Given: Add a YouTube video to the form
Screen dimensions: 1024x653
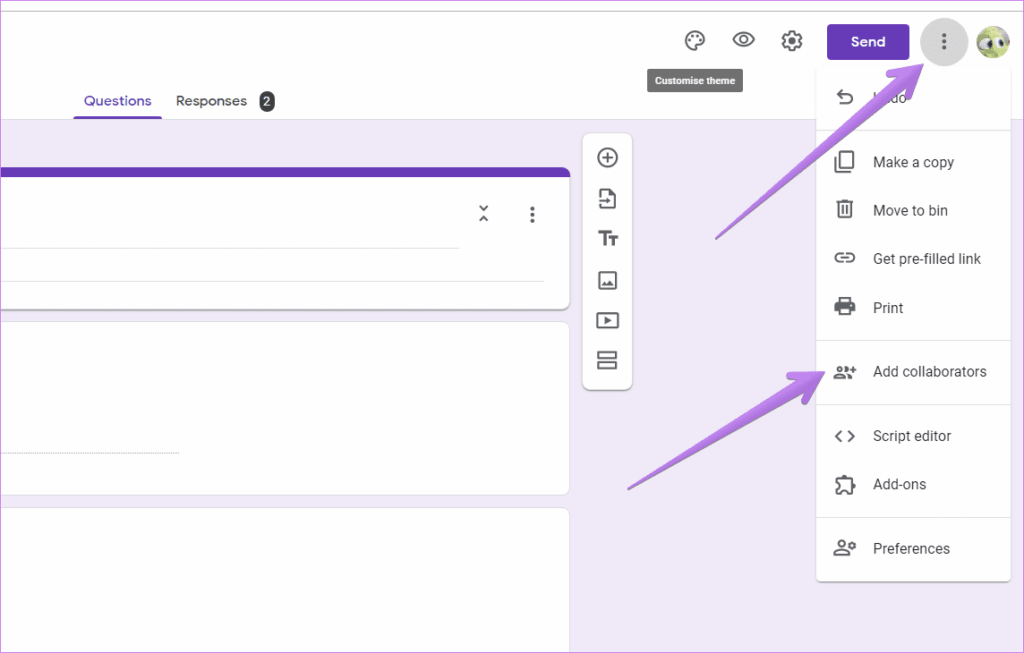Looking at the screenshot, I should 607,320.
